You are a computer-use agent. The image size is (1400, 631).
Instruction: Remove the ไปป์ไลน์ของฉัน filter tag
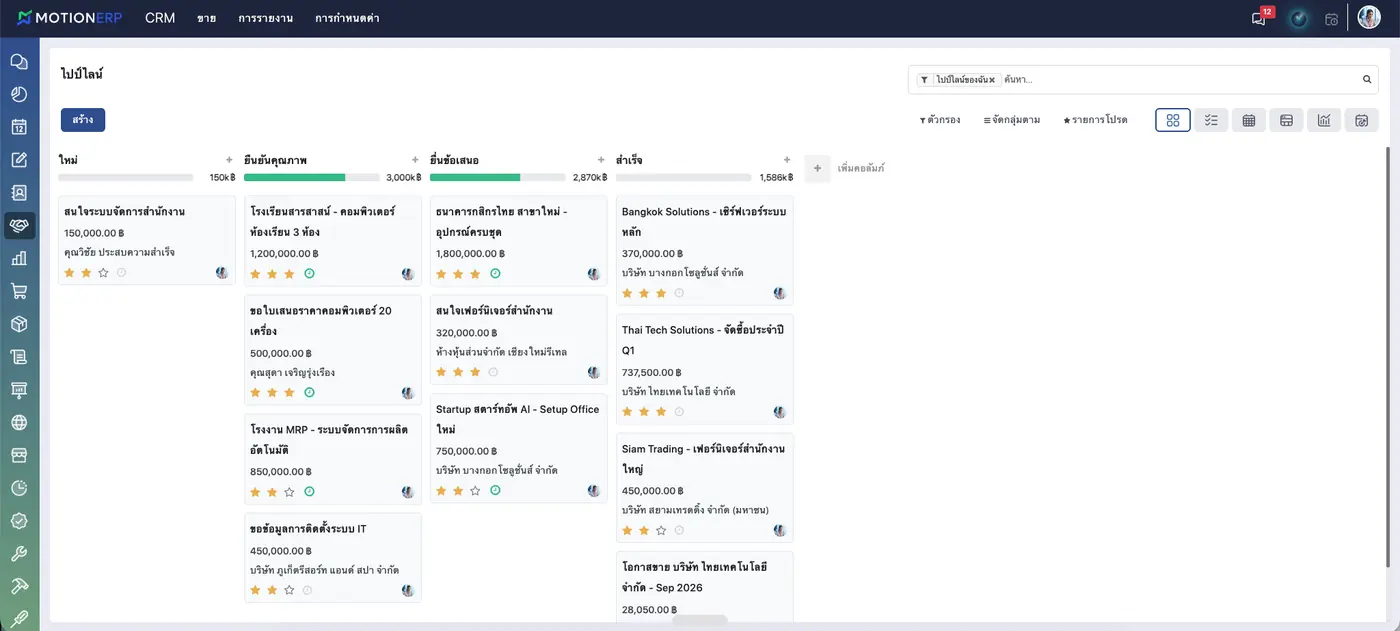click(x=992, y=80)
